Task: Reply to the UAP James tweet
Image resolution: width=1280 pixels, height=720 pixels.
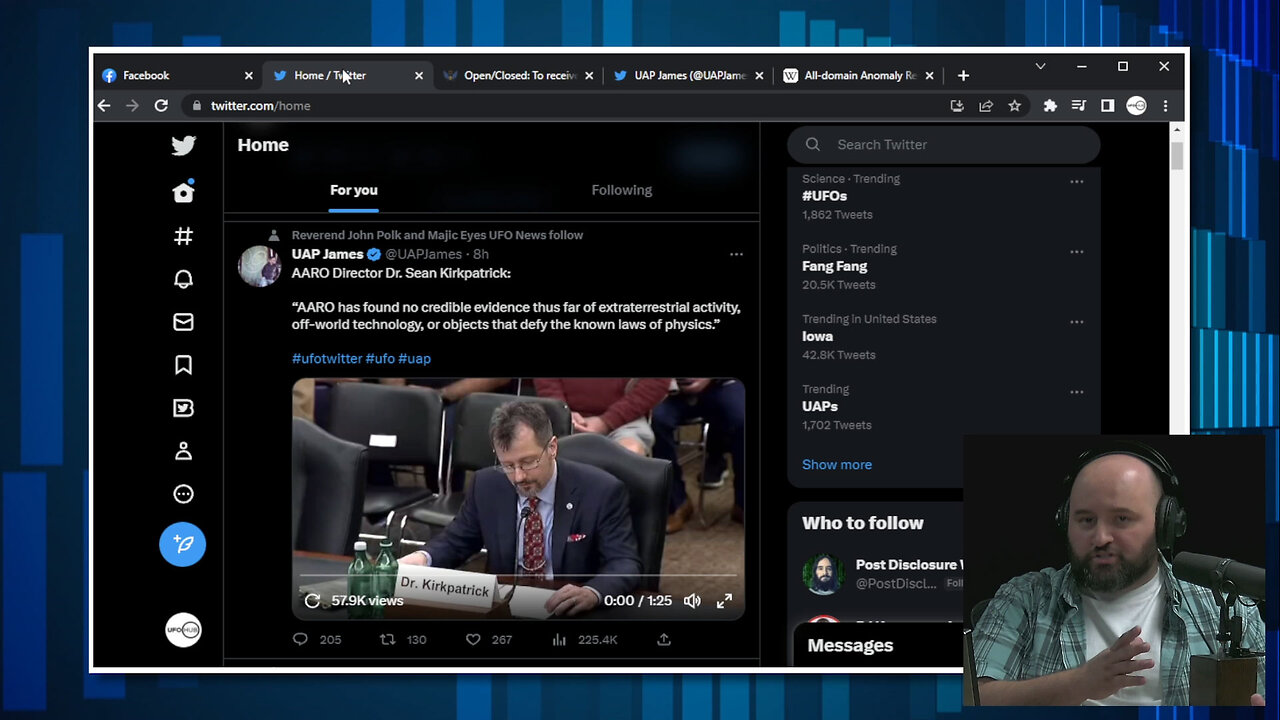Action: (x=301, y=639)
